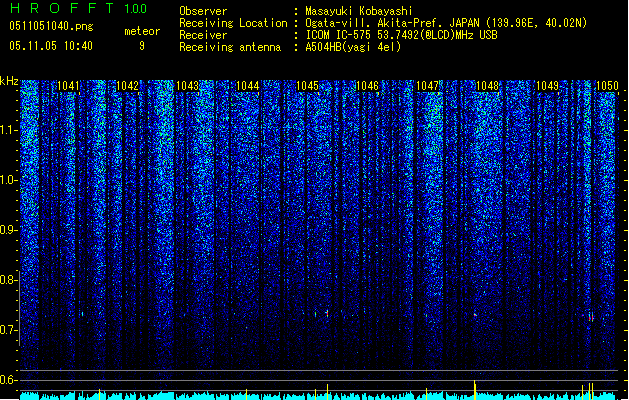
Task: Click the 1050 time marker
Action: point(607,86)
